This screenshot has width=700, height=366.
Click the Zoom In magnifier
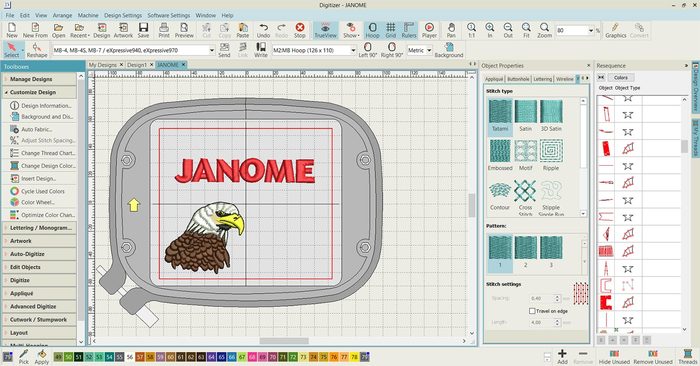(x=490, y=30)
